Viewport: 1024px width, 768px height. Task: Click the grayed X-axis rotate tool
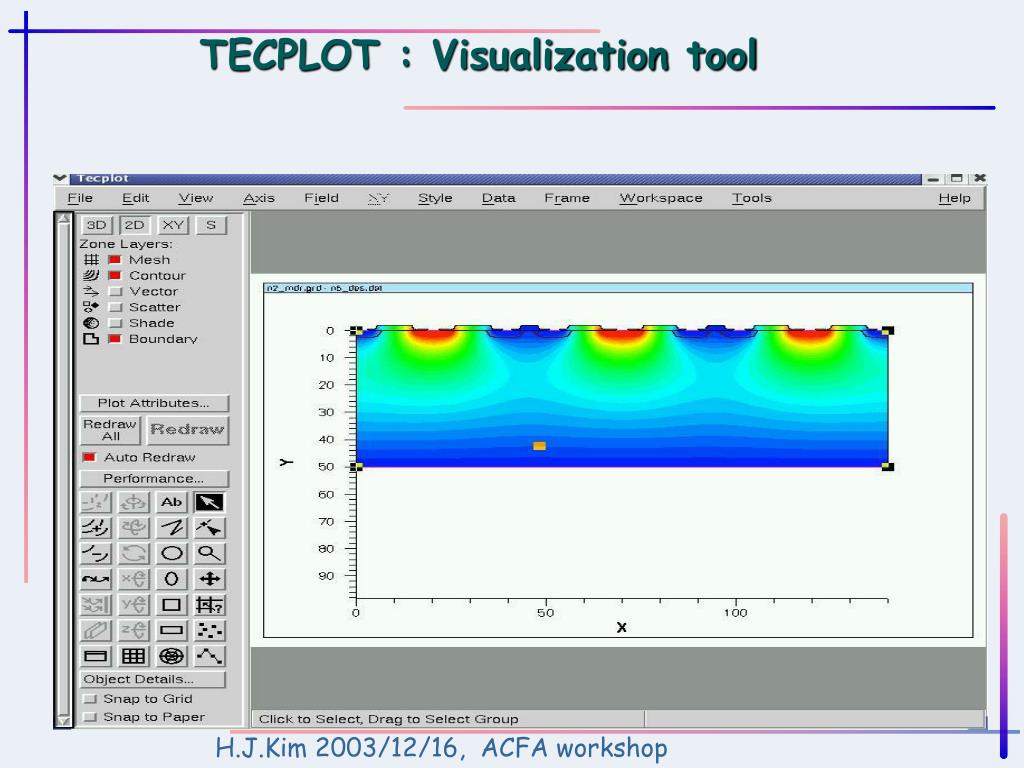click(x=133, y=579)
